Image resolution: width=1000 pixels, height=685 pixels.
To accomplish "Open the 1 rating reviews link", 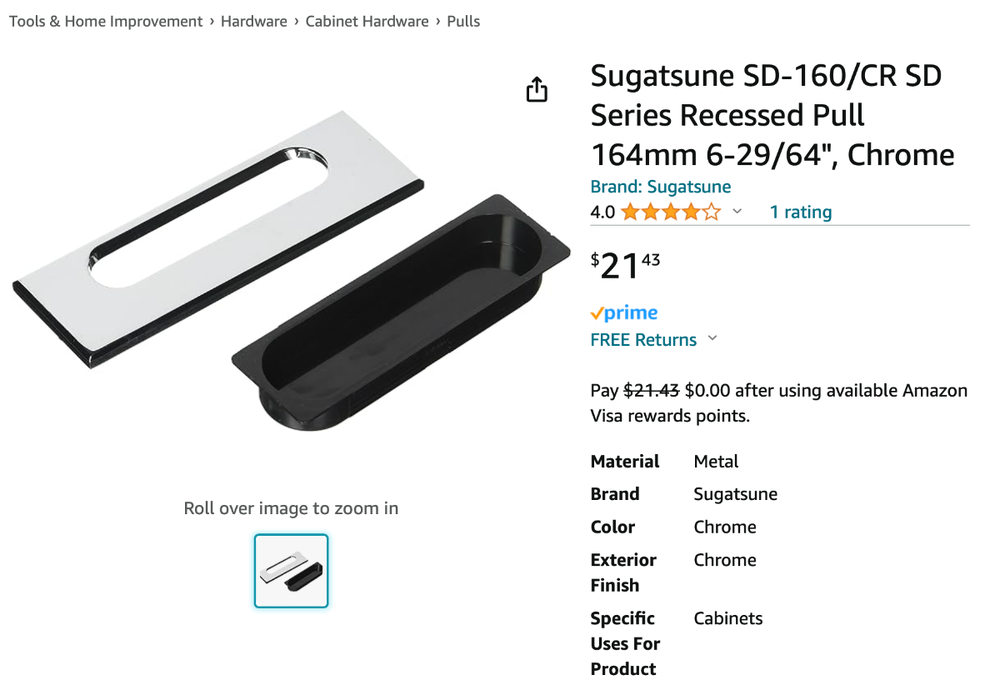I will click(x=800, y=212).
